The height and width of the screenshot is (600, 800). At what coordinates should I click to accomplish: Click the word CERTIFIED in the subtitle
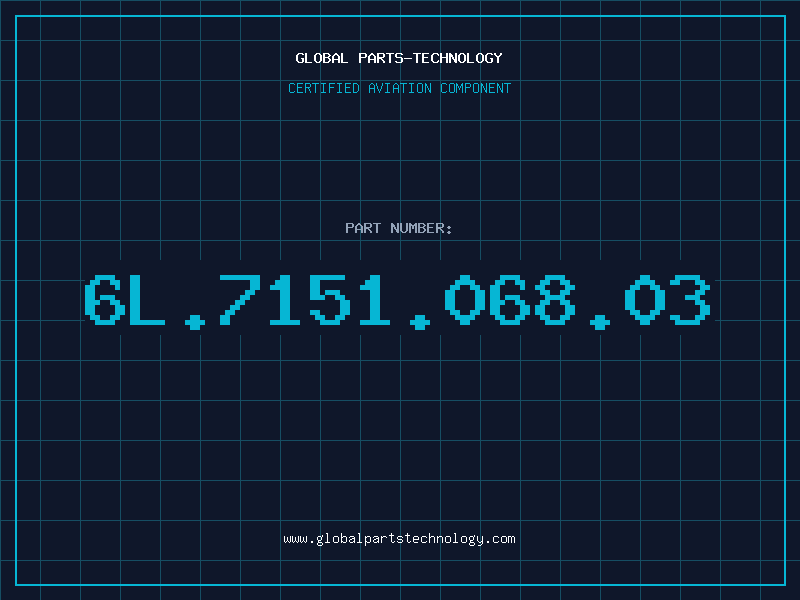coord(324,88)
